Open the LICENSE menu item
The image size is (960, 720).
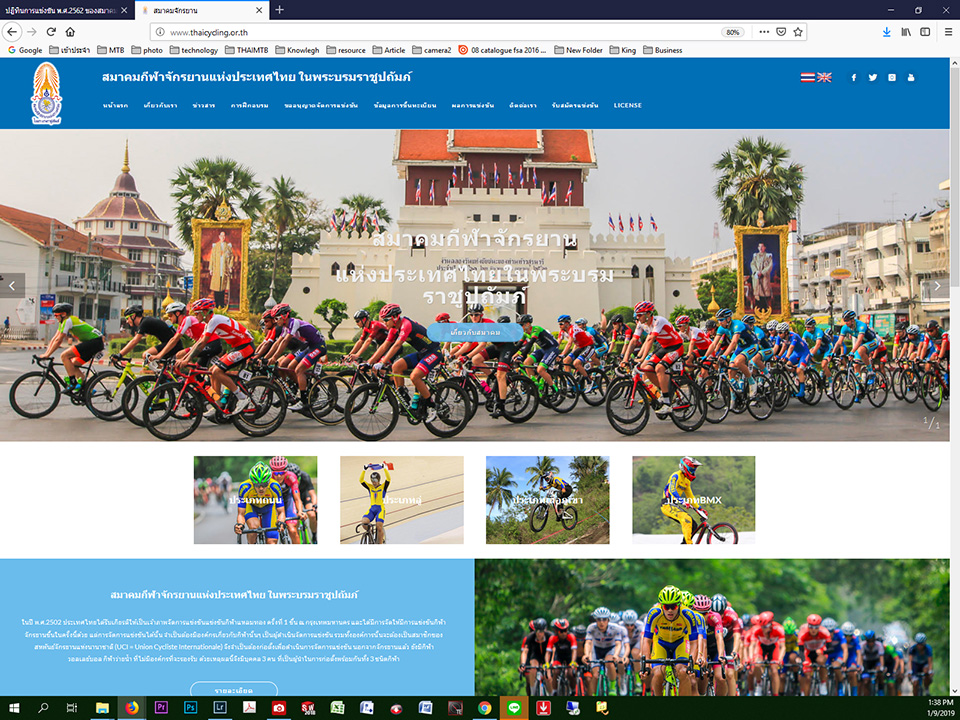(x=628, y=105)
